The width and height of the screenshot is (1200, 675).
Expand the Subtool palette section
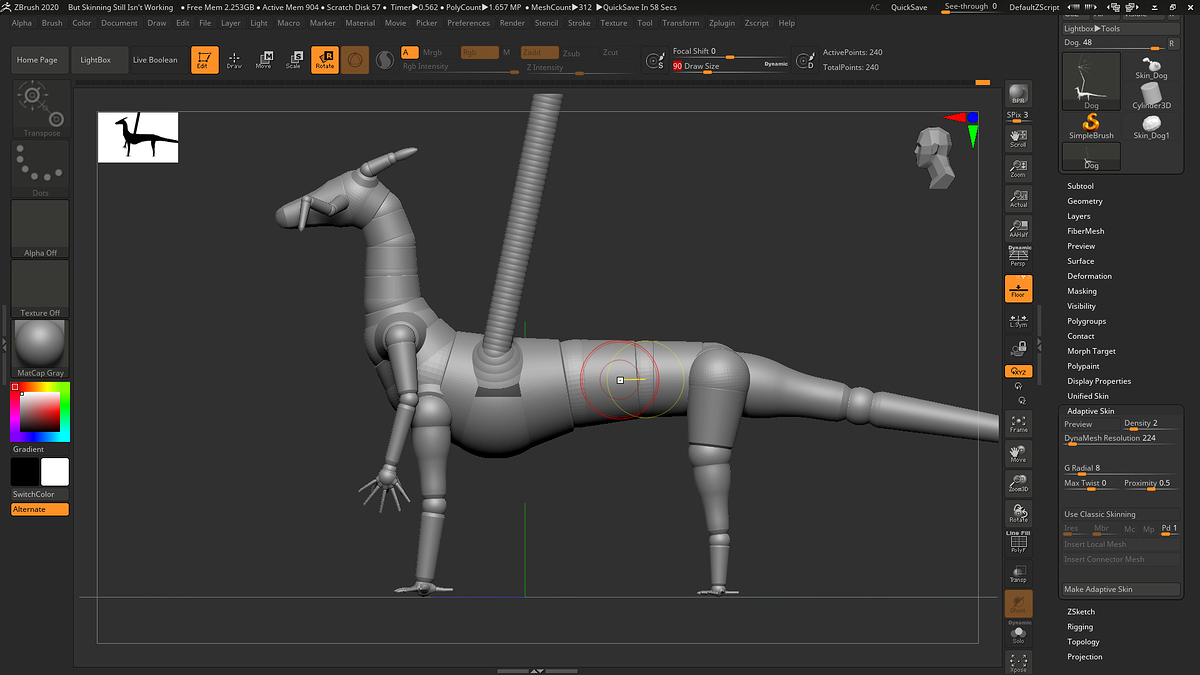click(x=1080, y=186)
